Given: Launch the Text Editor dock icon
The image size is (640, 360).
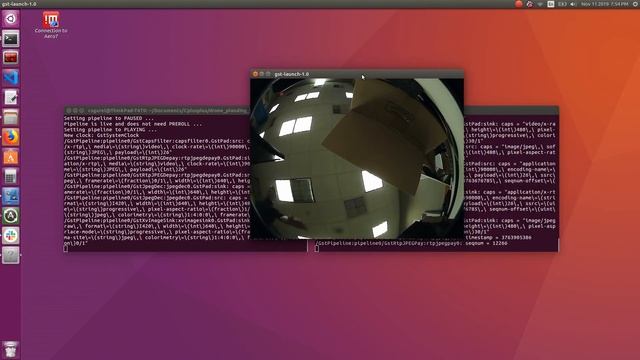Looking at the screenshot, I should click(11, 98).
